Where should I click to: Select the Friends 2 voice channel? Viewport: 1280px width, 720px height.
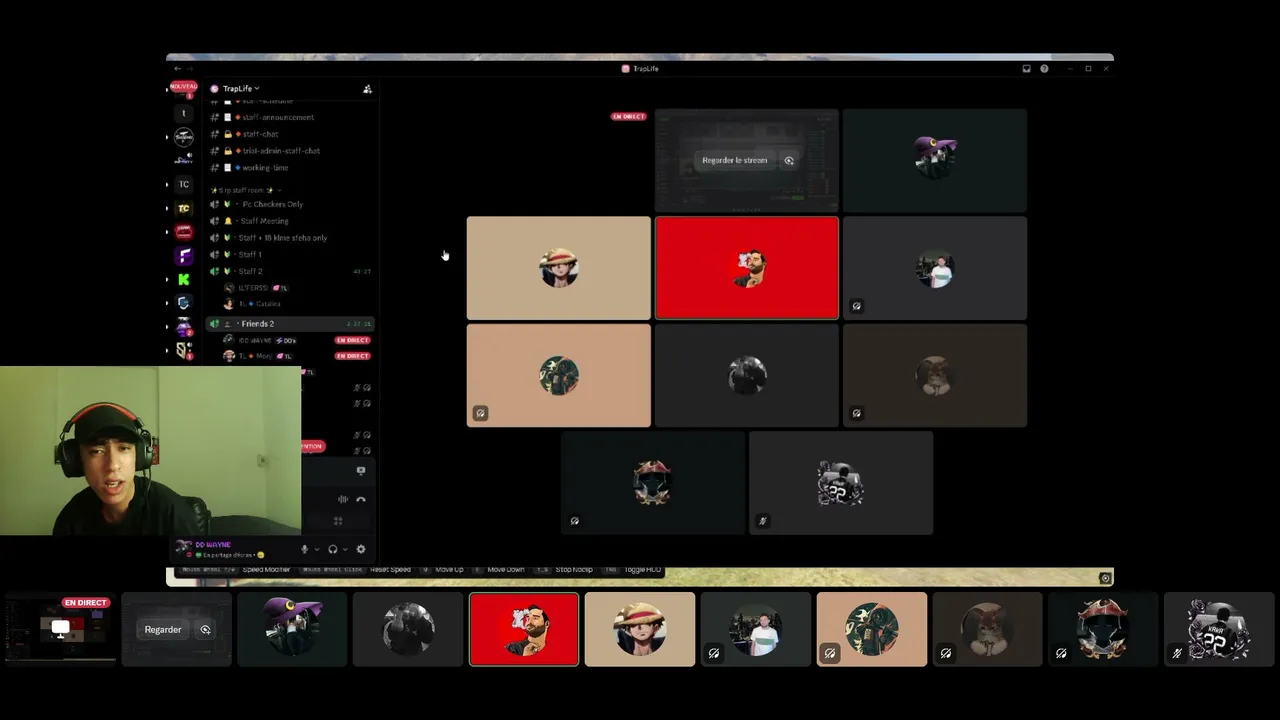tap(290, 324)
